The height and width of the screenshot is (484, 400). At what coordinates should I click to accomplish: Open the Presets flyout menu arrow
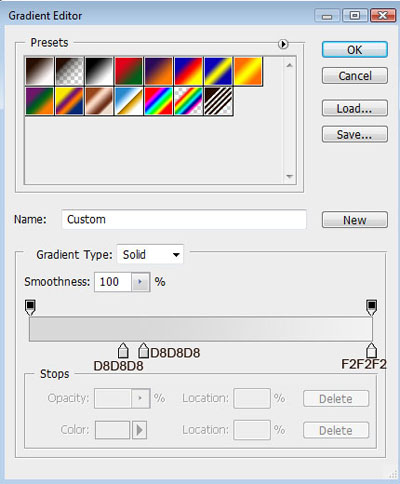coord(283,44)
